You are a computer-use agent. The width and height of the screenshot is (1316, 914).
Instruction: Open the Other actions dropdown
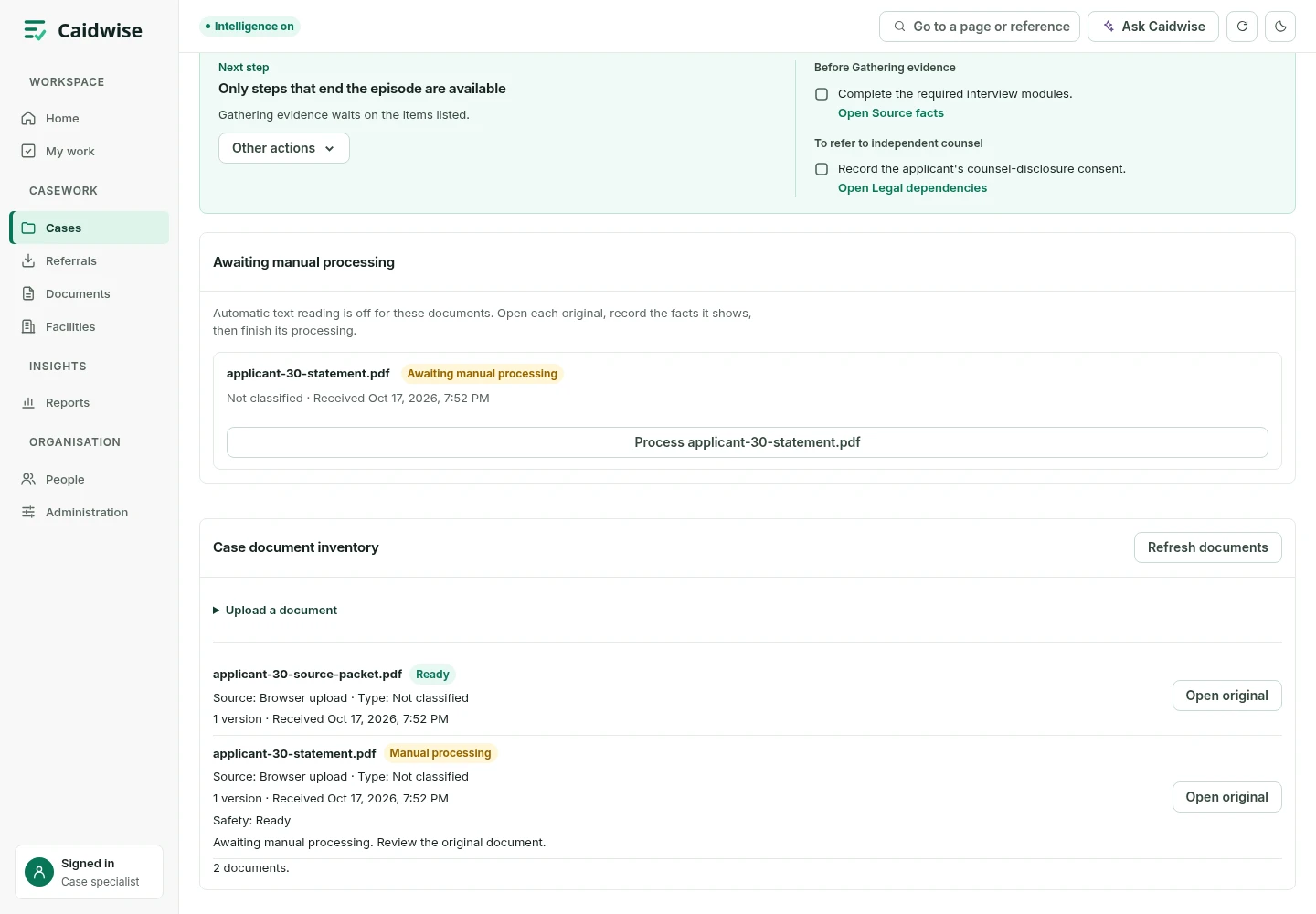click(x=284, y=148)
